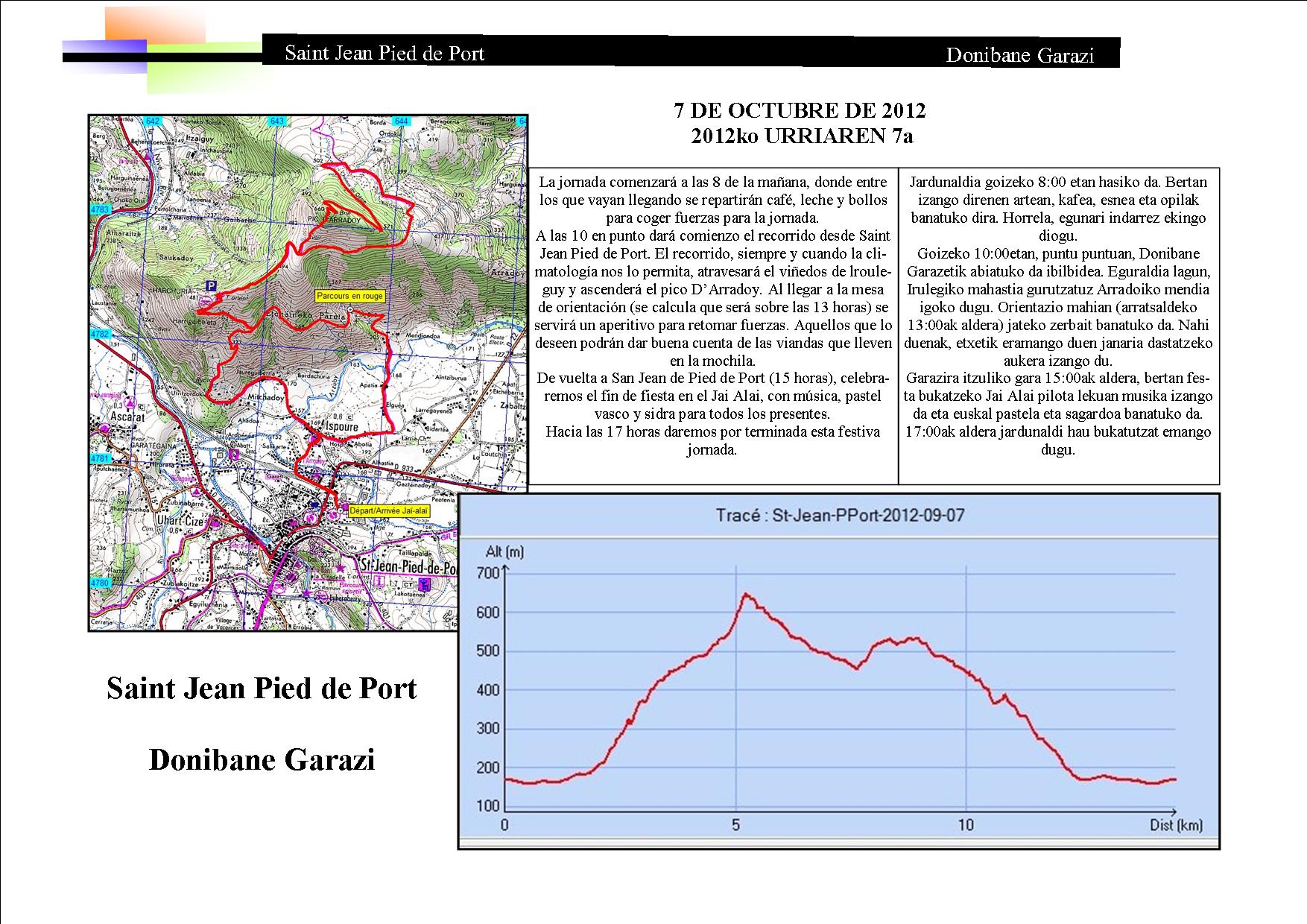Click the Basque schedule text column

click(x=1058, y=316)
